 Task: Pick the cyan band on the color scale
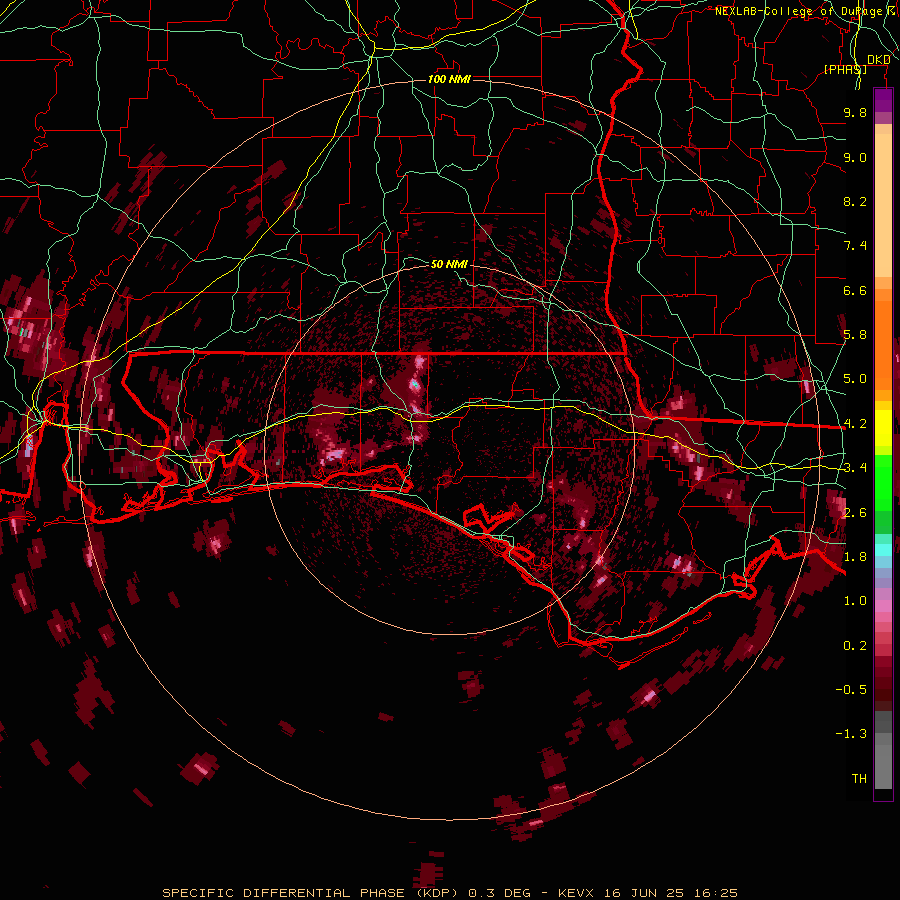pyautogui.click(x=883, y=550)
